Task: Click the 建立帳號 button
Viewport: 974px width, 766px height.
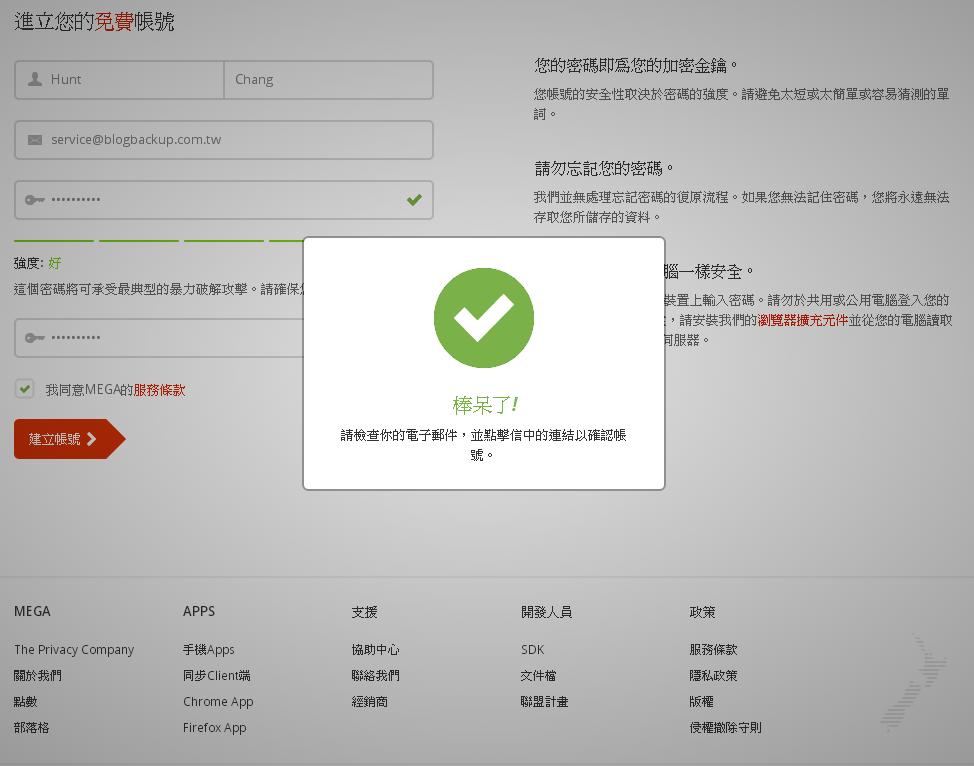Action: tap(70, 439)
